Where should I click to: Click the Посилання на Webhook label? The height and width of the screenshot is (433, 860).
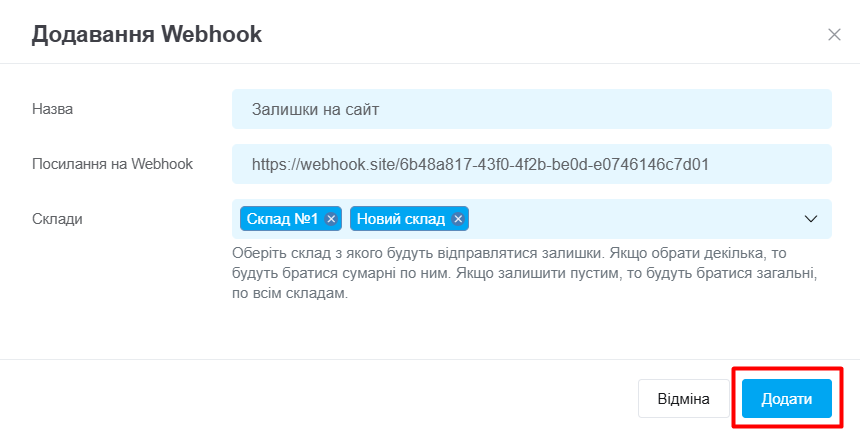[112, 164]
